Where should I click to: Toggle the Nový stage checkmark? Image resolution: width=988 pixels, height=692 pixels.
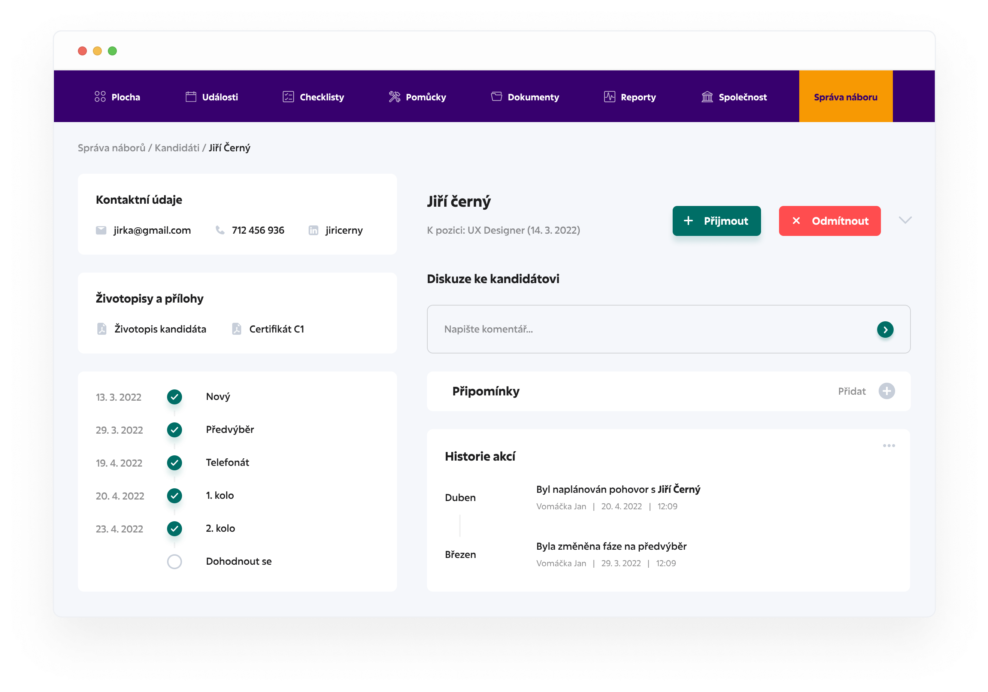point(174,397)
